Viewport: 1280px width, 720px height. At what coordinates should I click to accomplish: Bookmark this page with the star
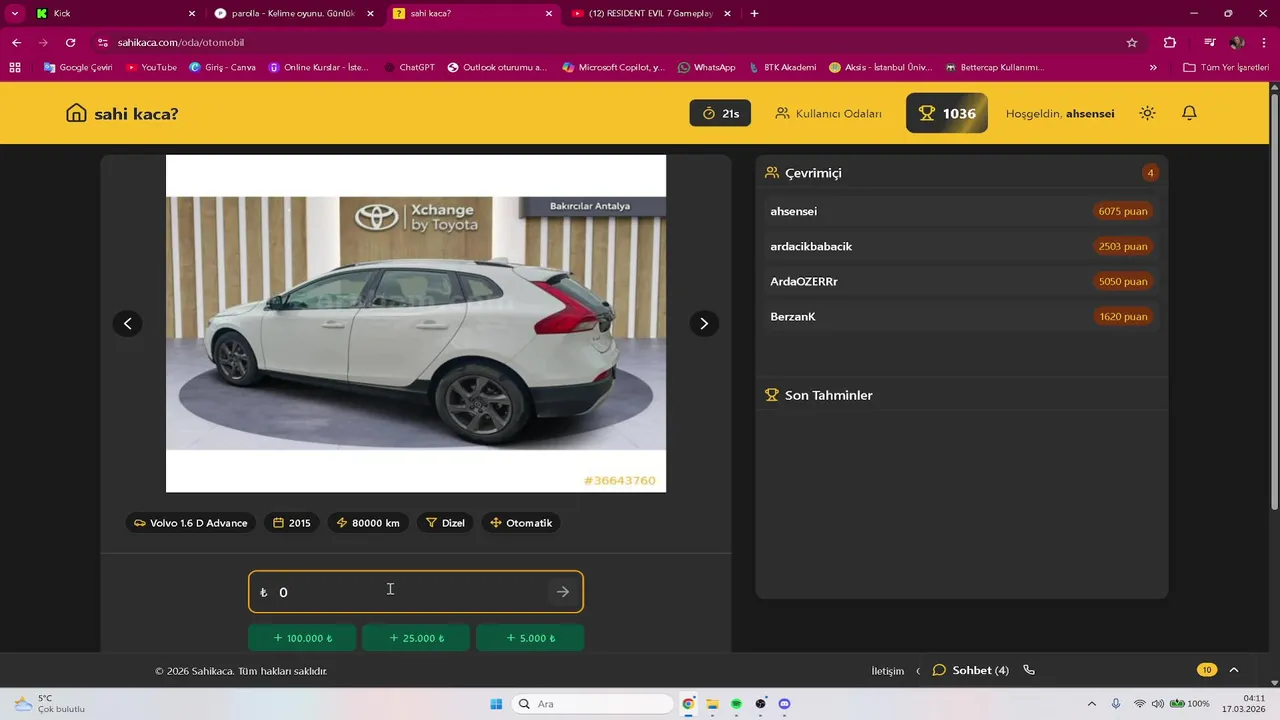pos(1132,43)
